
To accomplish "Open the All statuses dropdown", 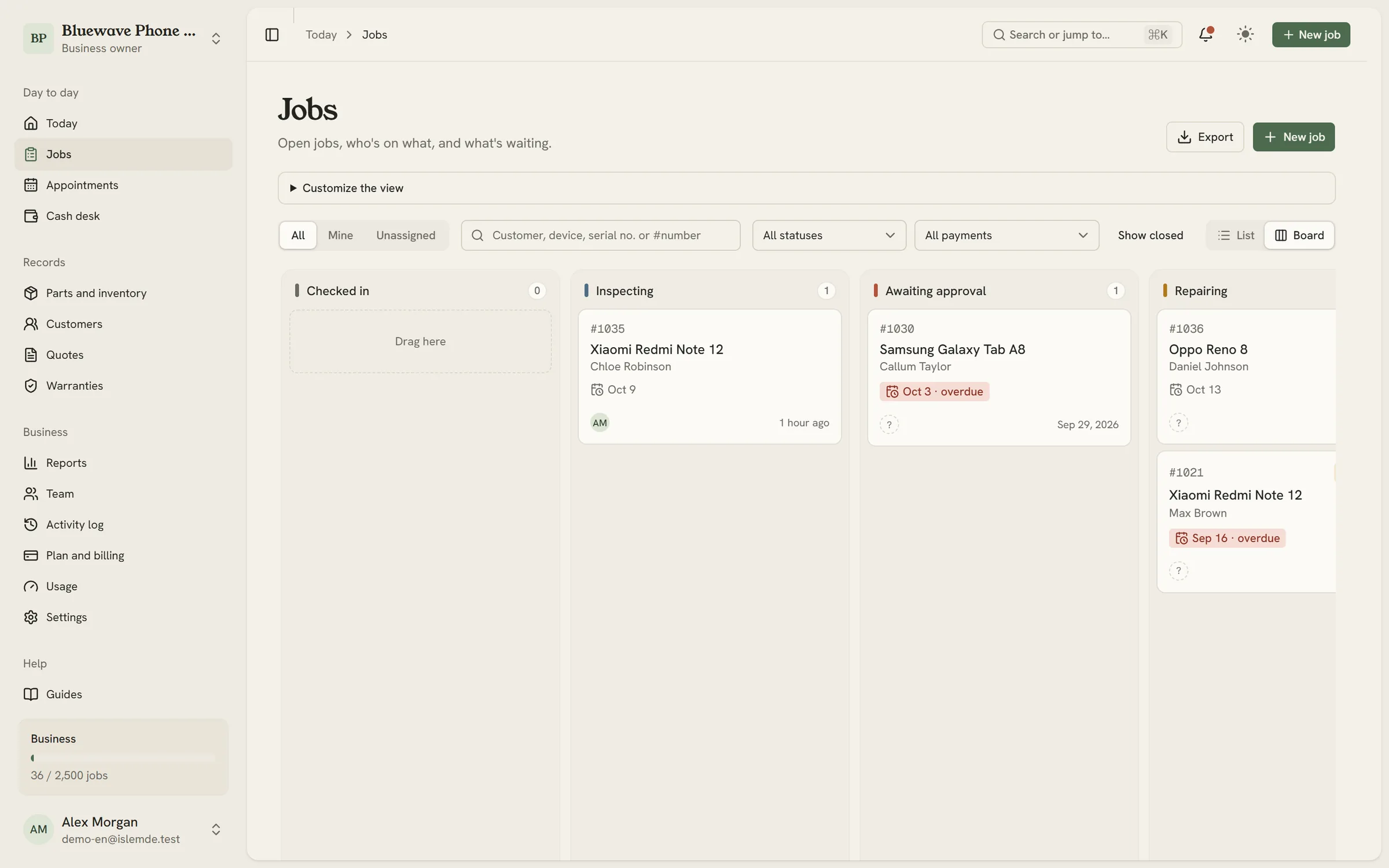I will click(x=829, y=235).
